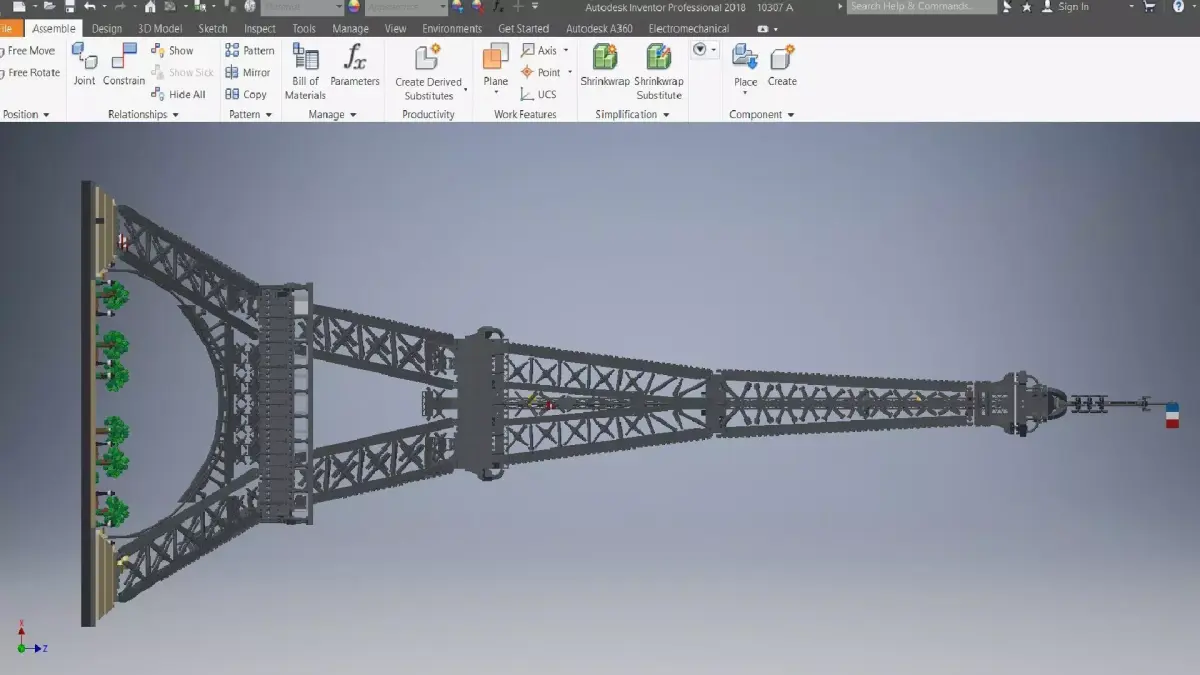
Task: Click Hide All relationships
Action: point(178,94)
